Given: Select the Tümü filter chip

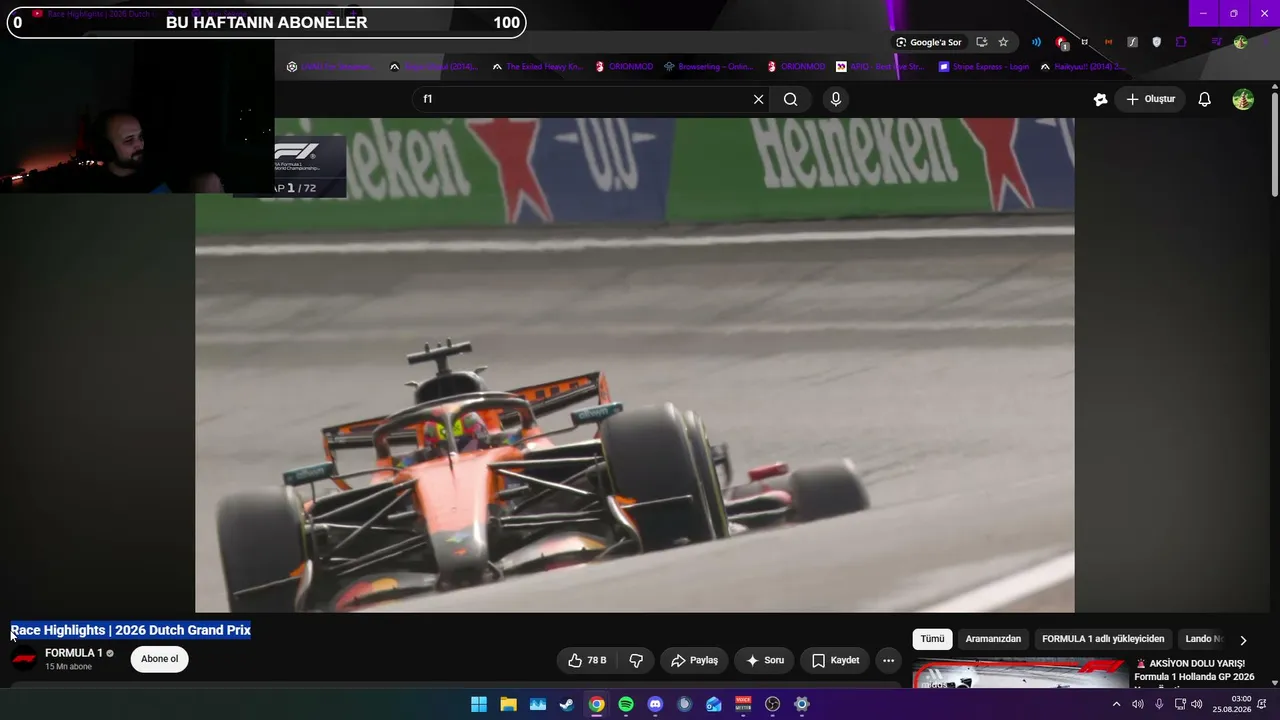Looking at the screenshot, I should (932, 639).
